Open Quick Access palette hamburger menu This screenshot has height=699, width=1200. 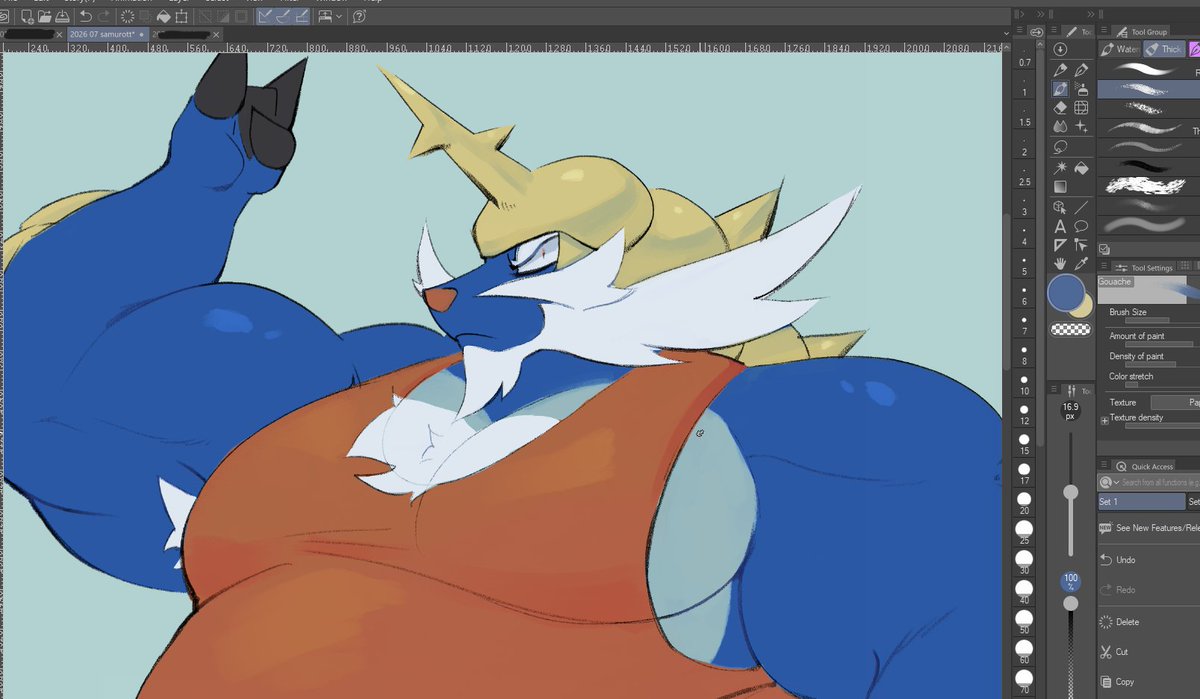pyautogui.click(x=1104, y=466)
